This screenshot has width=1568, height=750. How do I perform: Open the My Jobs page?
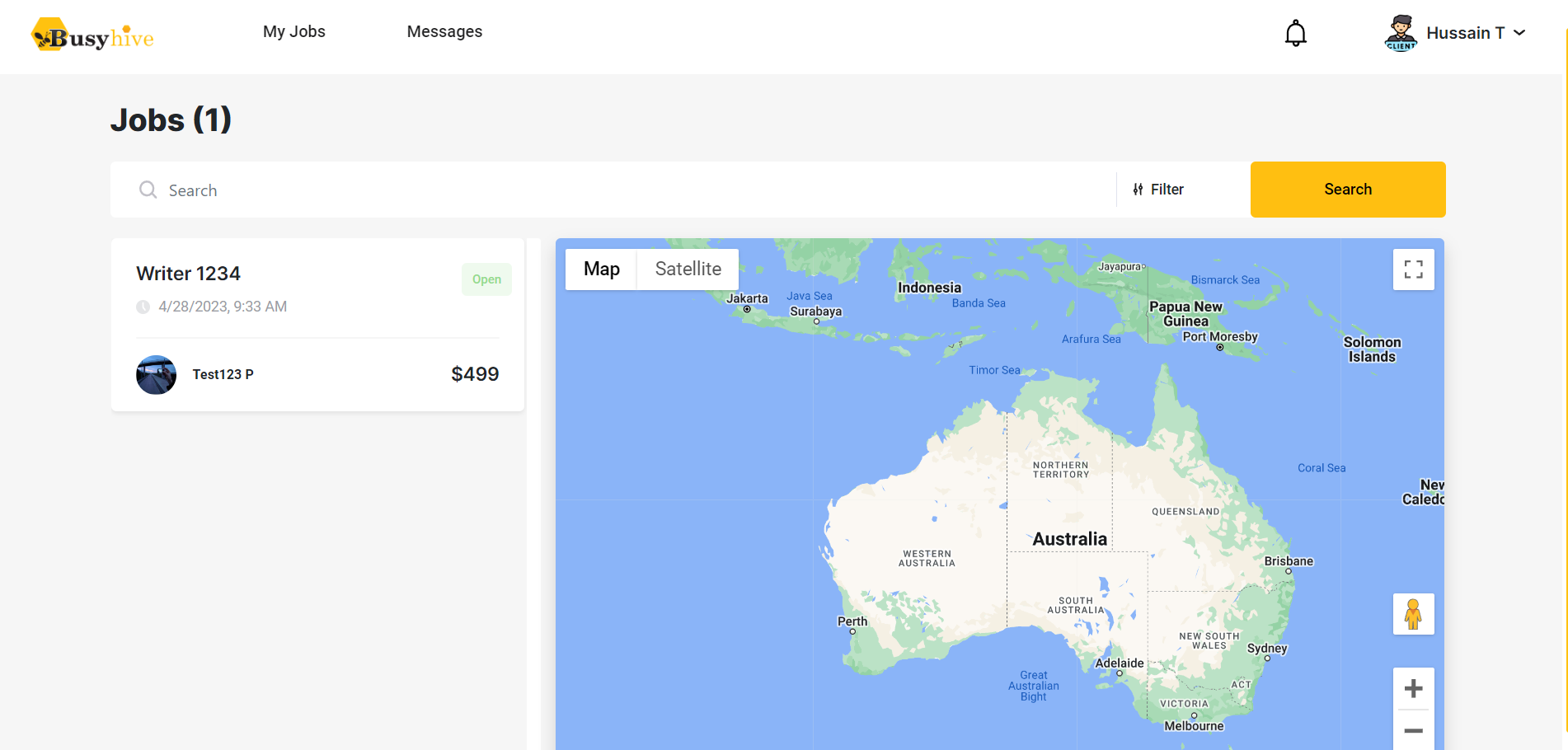click(x=294, y=31)
